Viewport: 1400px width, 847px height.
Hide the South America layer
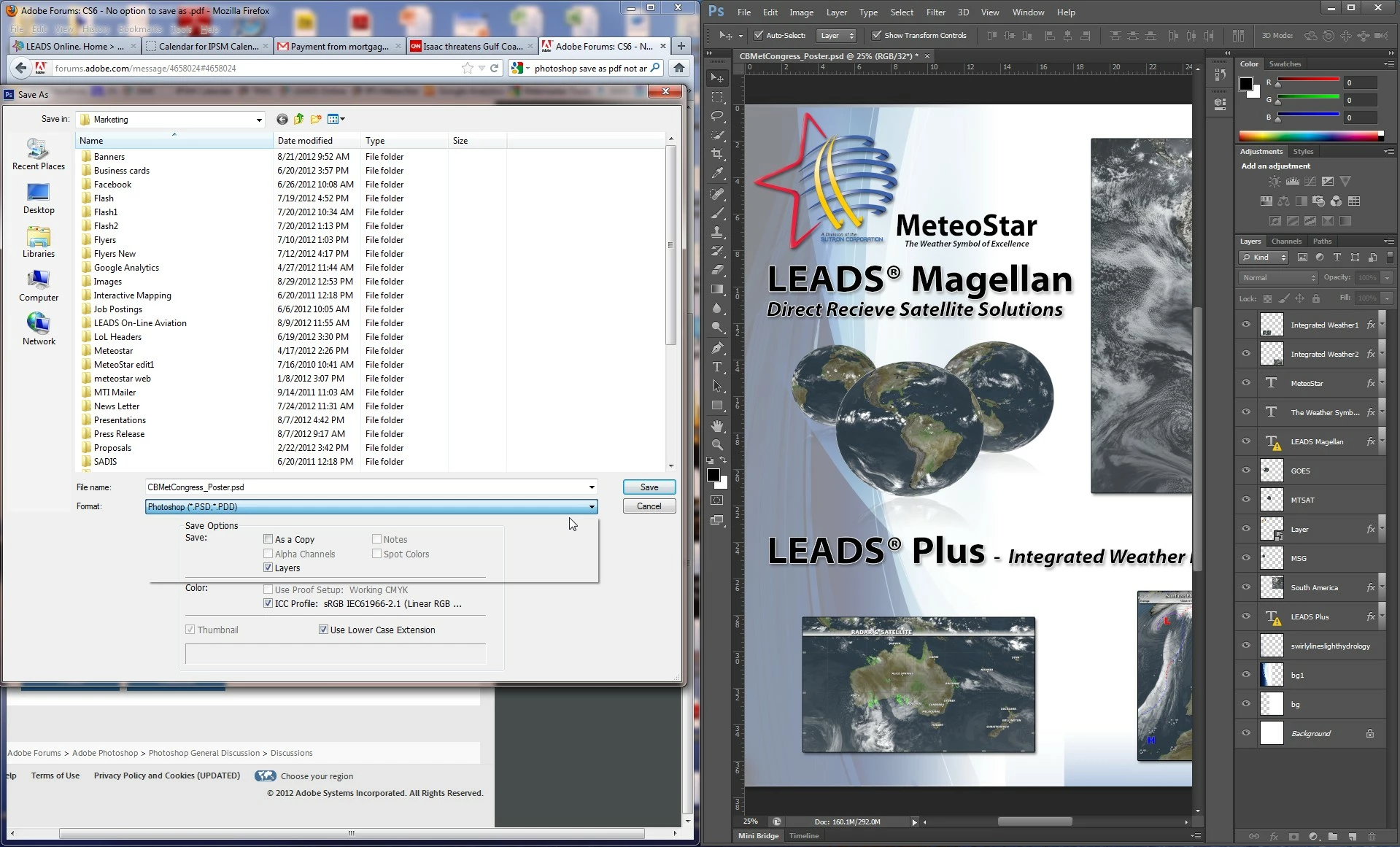click(x=1246, y=587)
